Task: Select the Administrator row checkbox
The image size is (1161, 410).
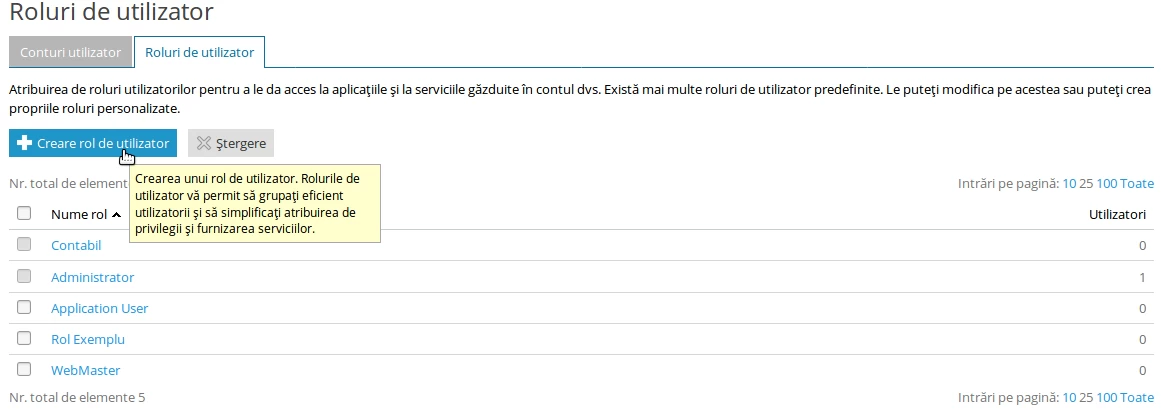Action: (25, 277)
